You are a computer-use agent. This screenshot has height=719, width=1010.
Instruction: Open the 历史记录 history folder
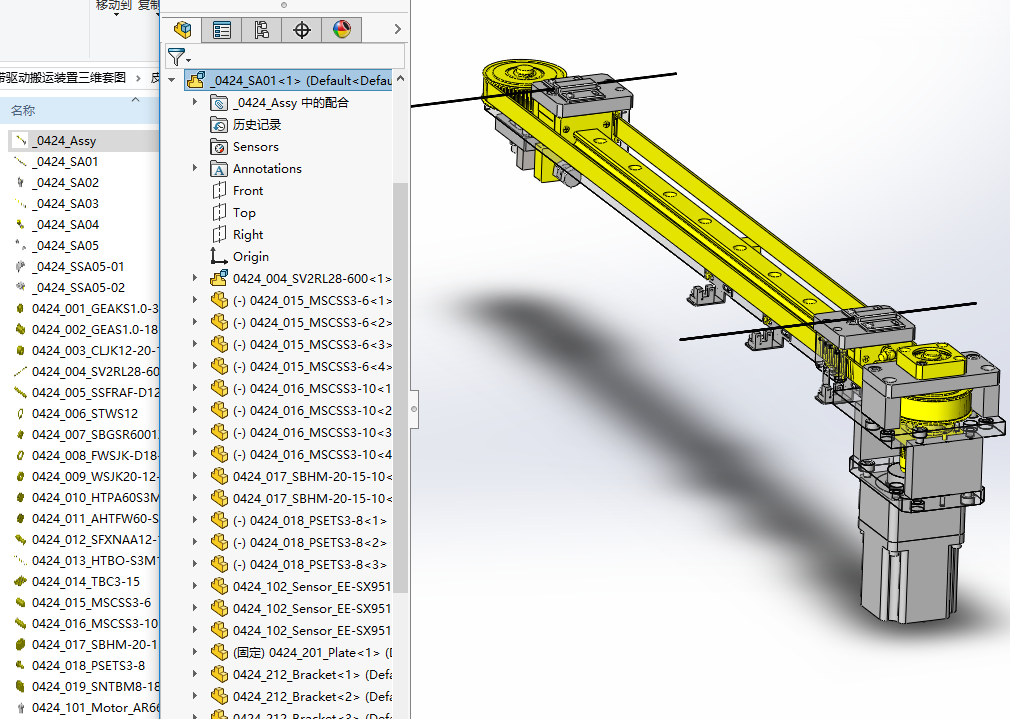click(256, 125)
